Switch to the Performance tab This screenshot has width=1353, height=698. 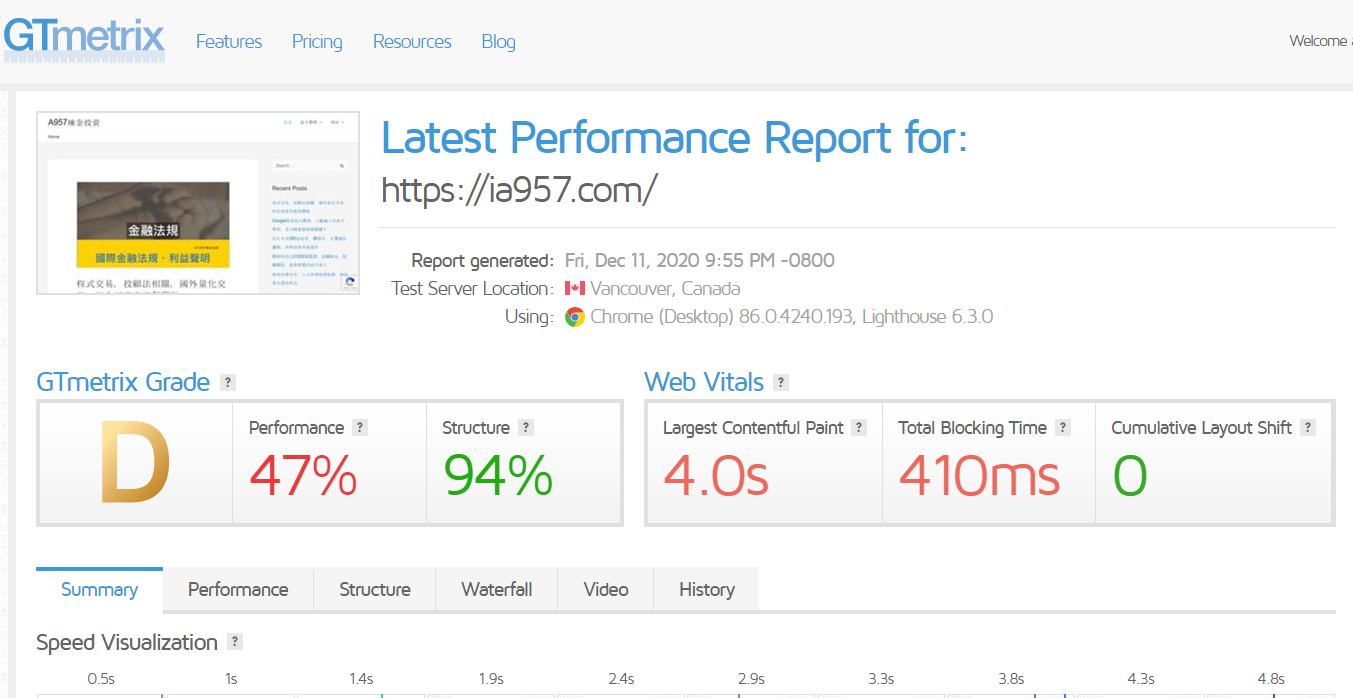coord(238,589)
